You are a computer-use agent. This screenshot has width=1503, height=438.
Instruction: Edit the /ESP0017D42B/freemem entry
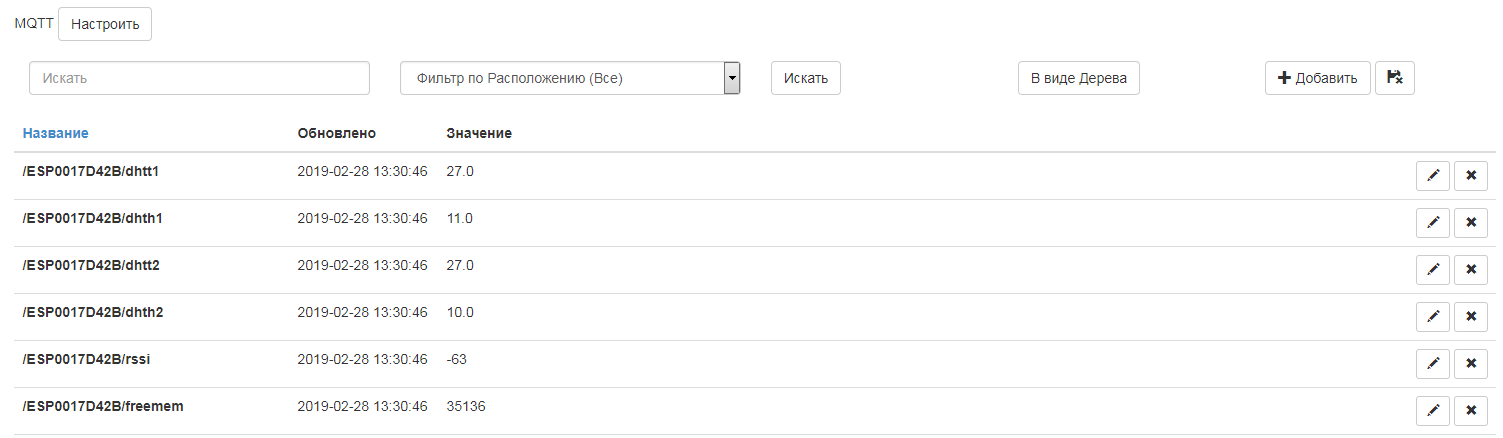(1433, 410)
